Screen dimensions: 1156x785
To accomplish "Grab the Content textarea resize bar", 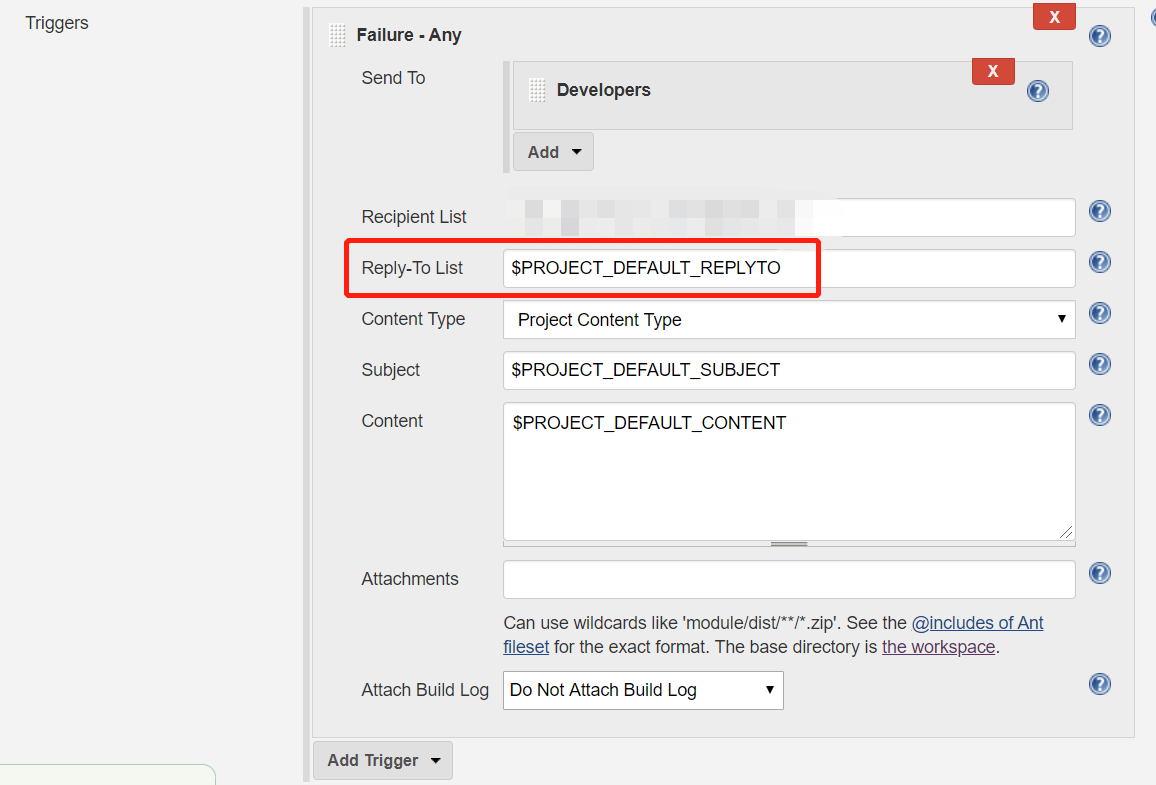I will coord(789,544).
